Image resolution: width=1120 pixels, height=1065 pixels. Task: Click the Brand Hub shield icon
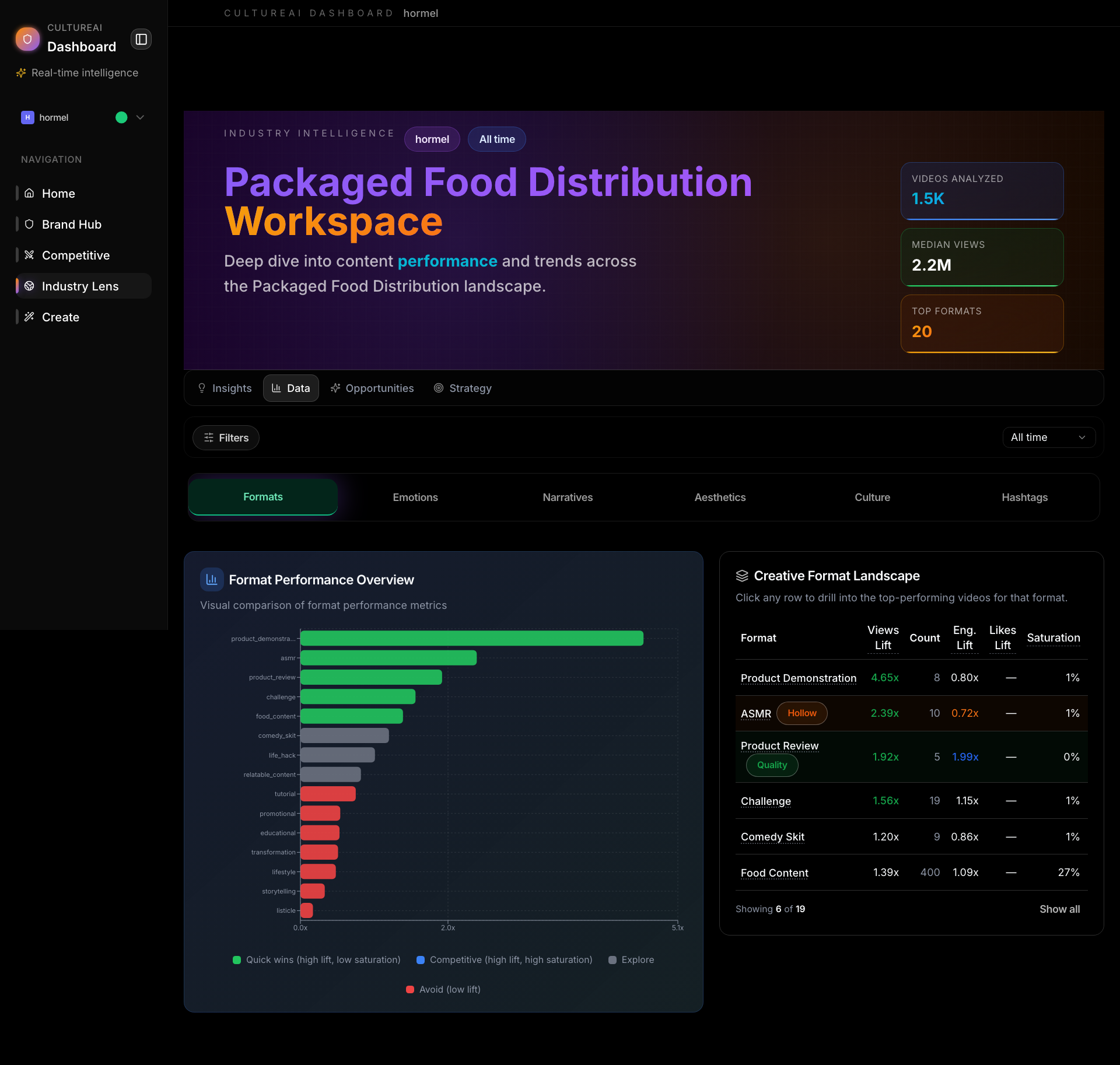(29, 224)
